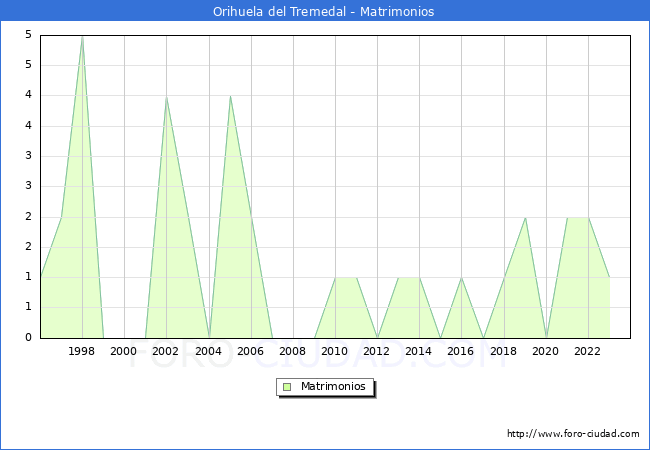Open the http://www.foro-ciudad.com link

point(573,433)
